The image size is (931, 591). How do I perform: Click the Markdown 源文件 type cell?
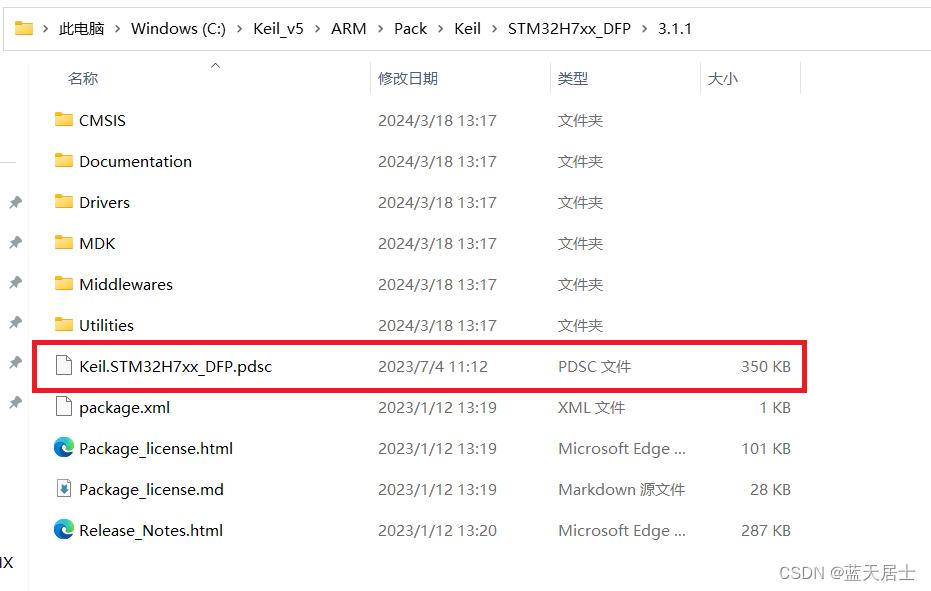coord(622,489)
